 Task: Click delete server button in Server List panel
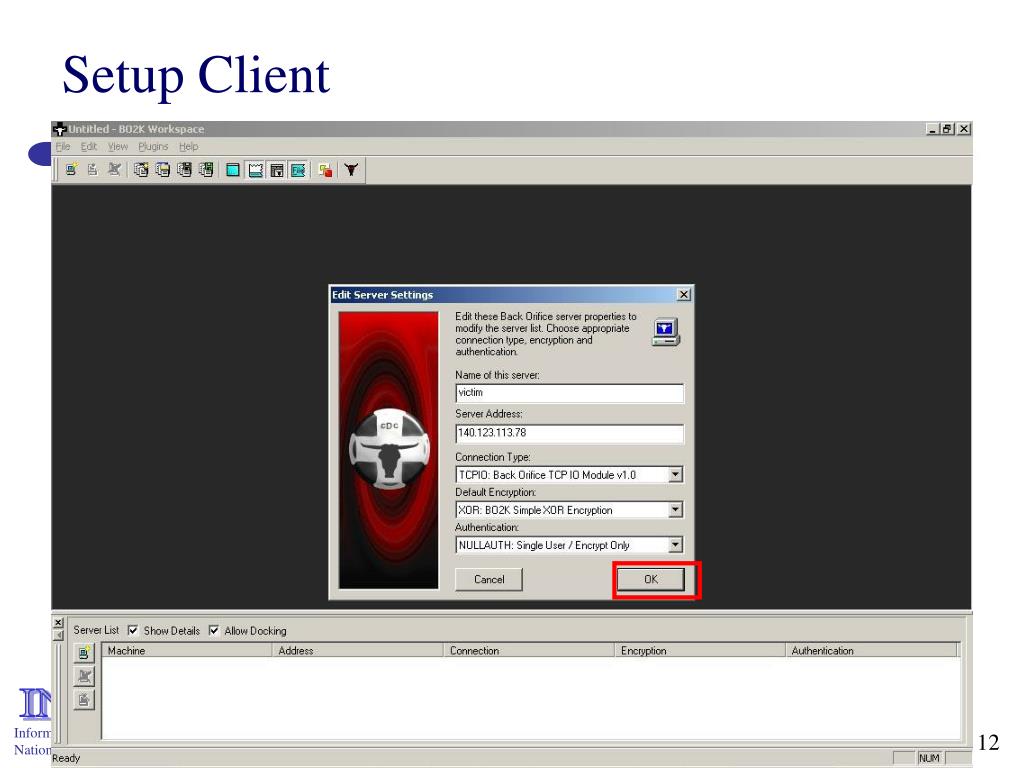[x=84, y=676]
